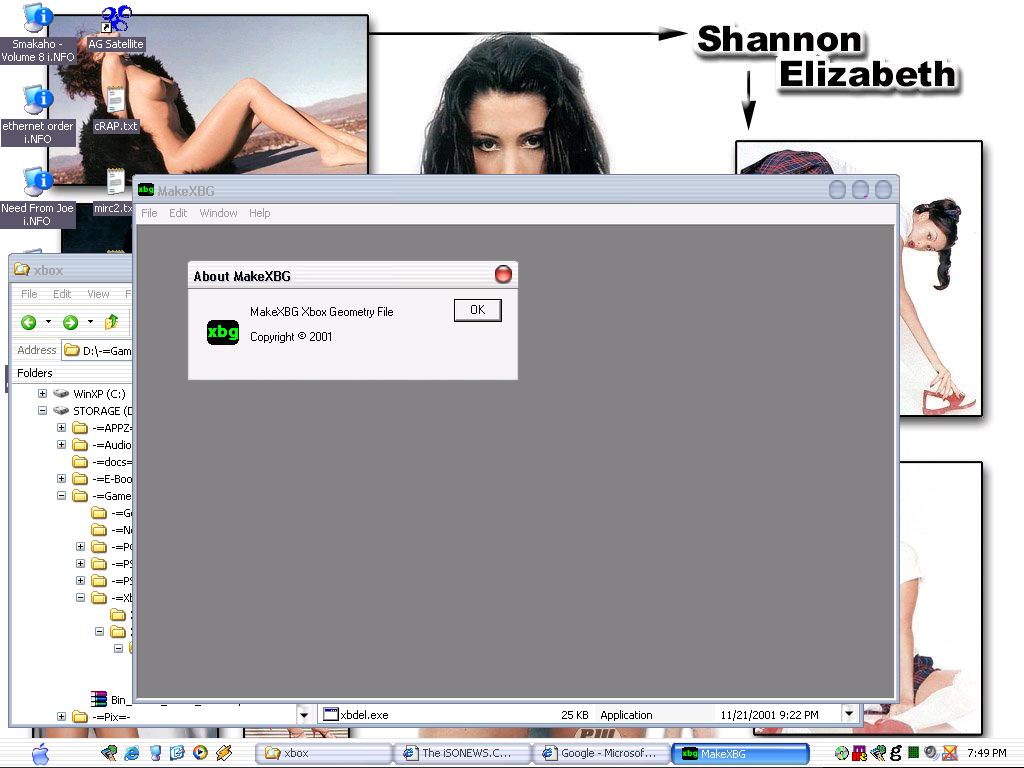
Task: Open ethernet order i.NFO desktop icon
Action: coord(38,115)
